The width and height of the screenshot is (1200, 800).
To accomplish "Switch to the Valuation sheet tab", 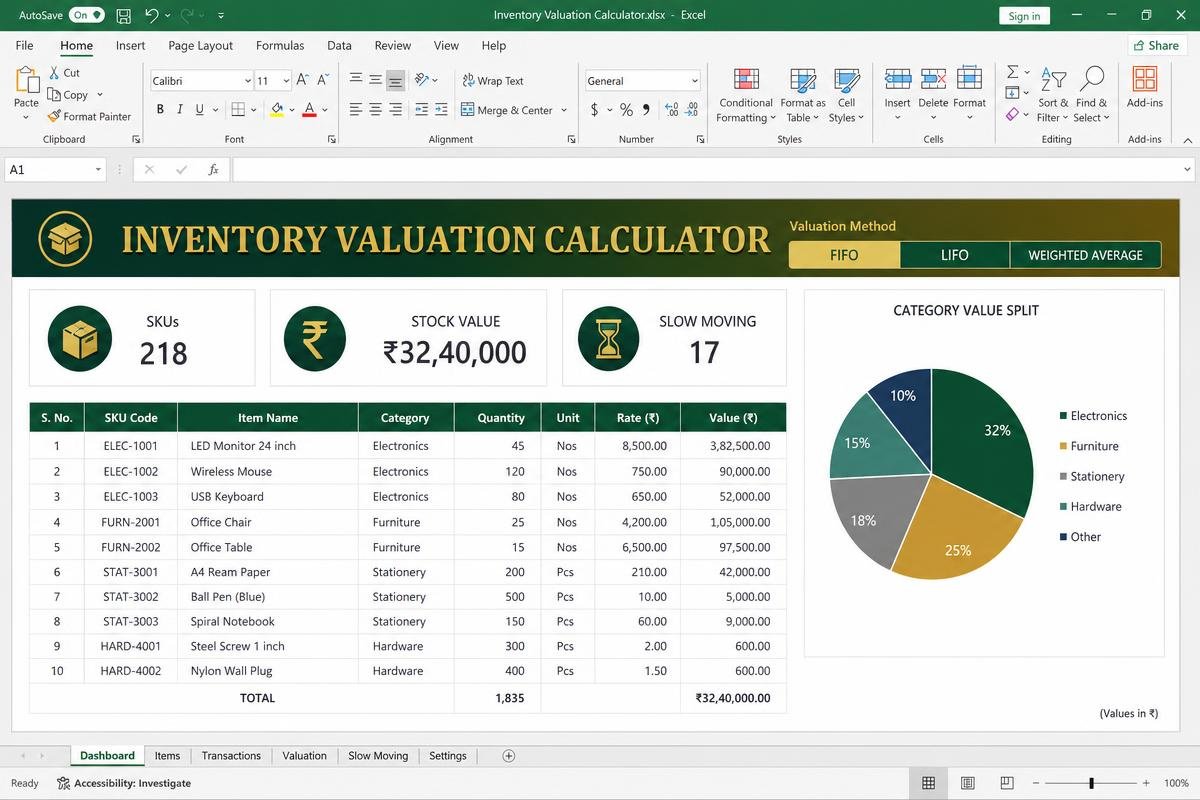I will [304, 756].
